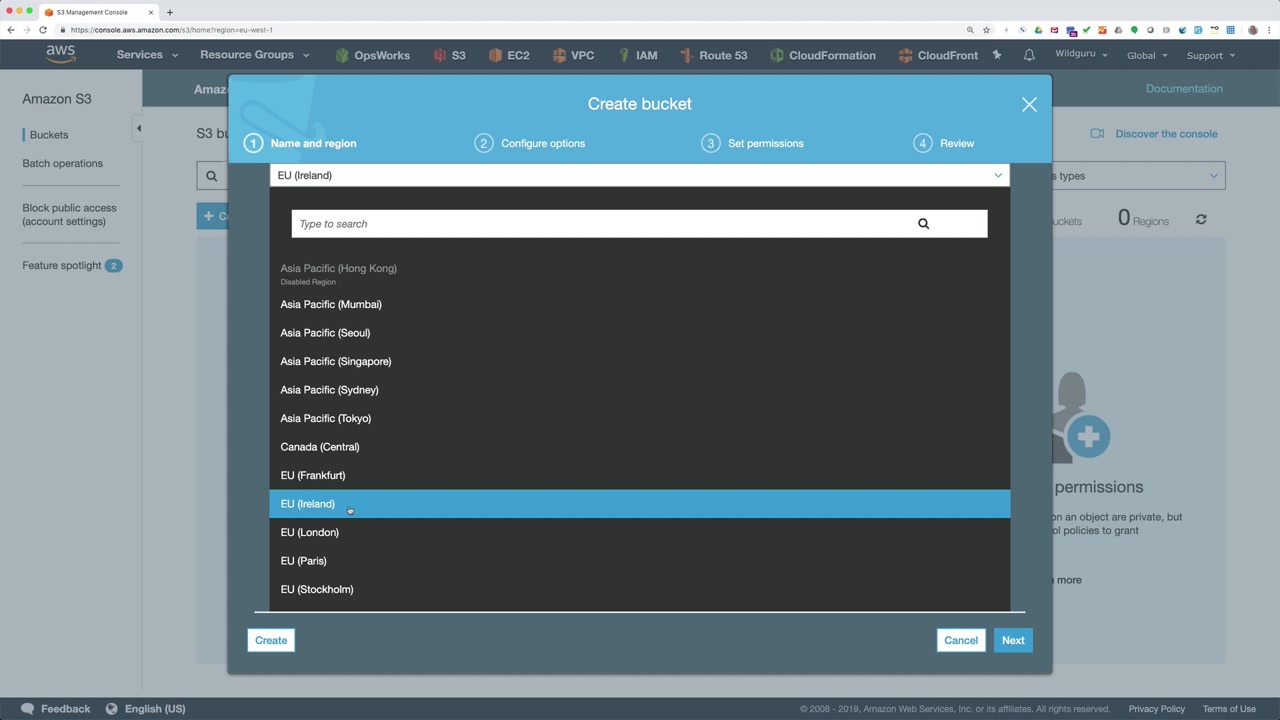This screenshot has width=1280, height=720.
Task: Click the Cancel button
Action: click(961, 640)
